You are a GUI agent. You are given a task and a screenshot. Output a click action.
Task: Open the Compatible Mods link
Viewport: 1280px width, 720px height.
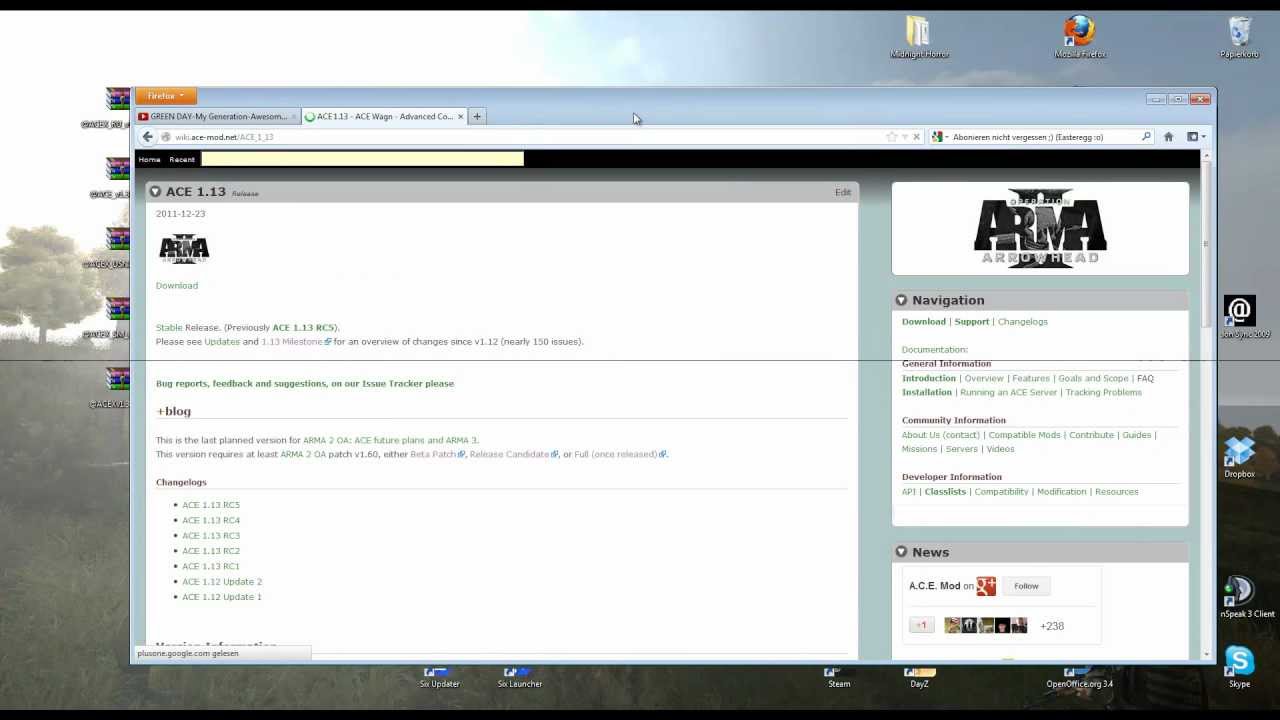pyautogui.click(x=1024, y=436)
